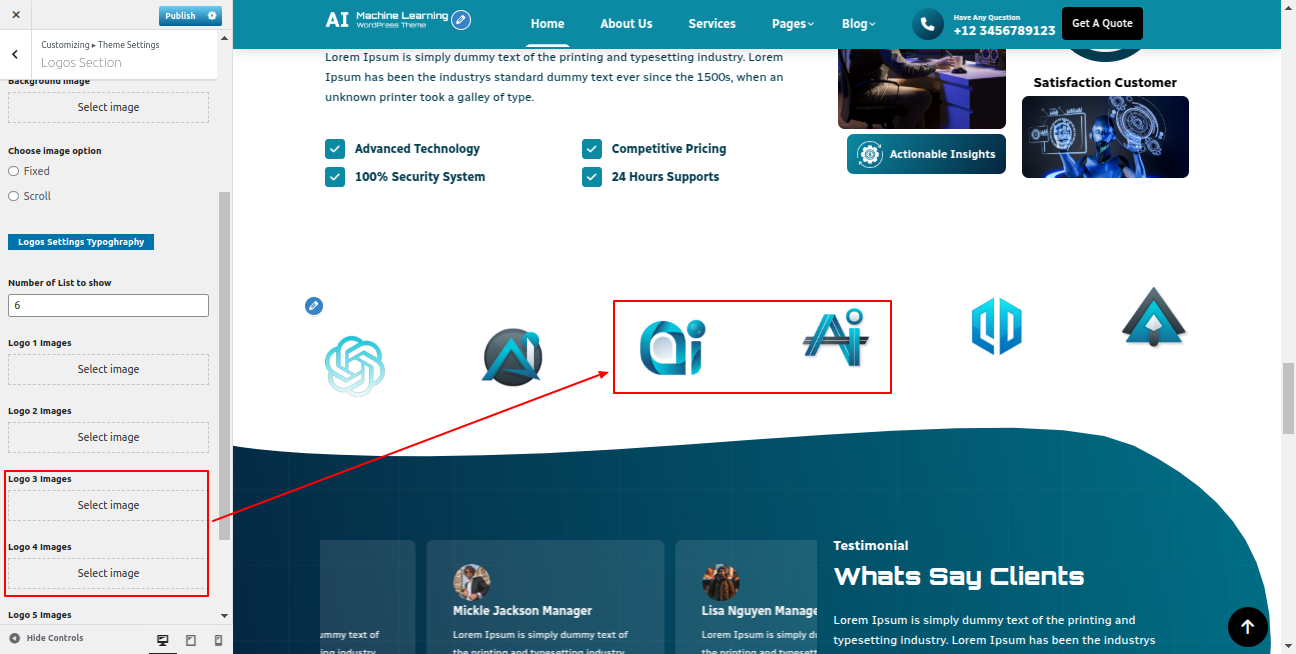Click the Number of List to show field

click(108, 305)
